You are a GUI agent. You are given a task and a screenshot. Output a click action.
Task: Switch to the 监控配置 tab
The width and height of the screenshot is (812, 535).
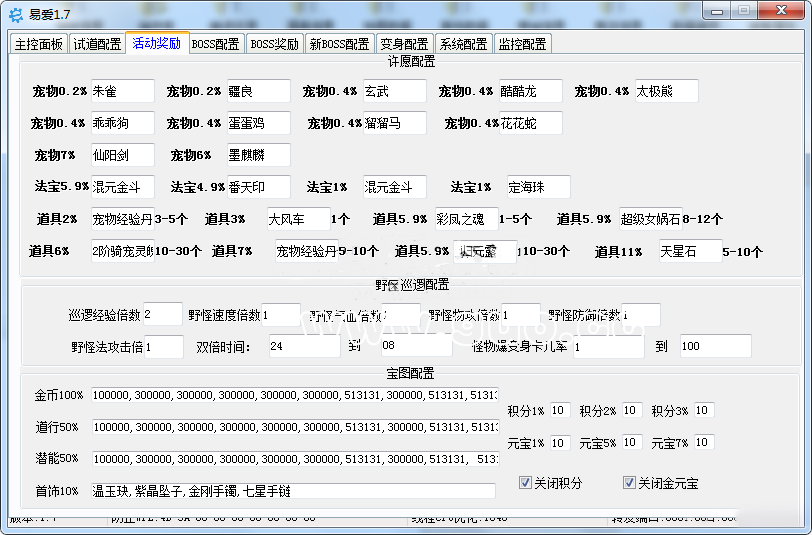point(523,44)
